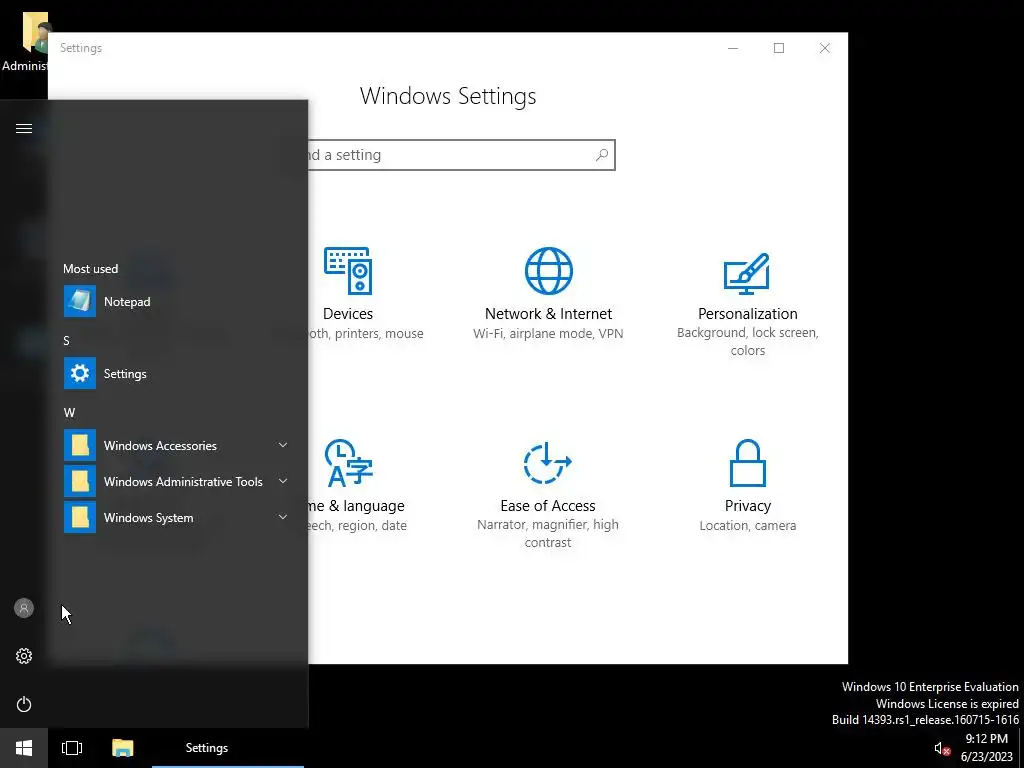This screenshot has width=1024, height=768.
Task: Click 'Location, camera' description
Action: click(x=748, y=525)
